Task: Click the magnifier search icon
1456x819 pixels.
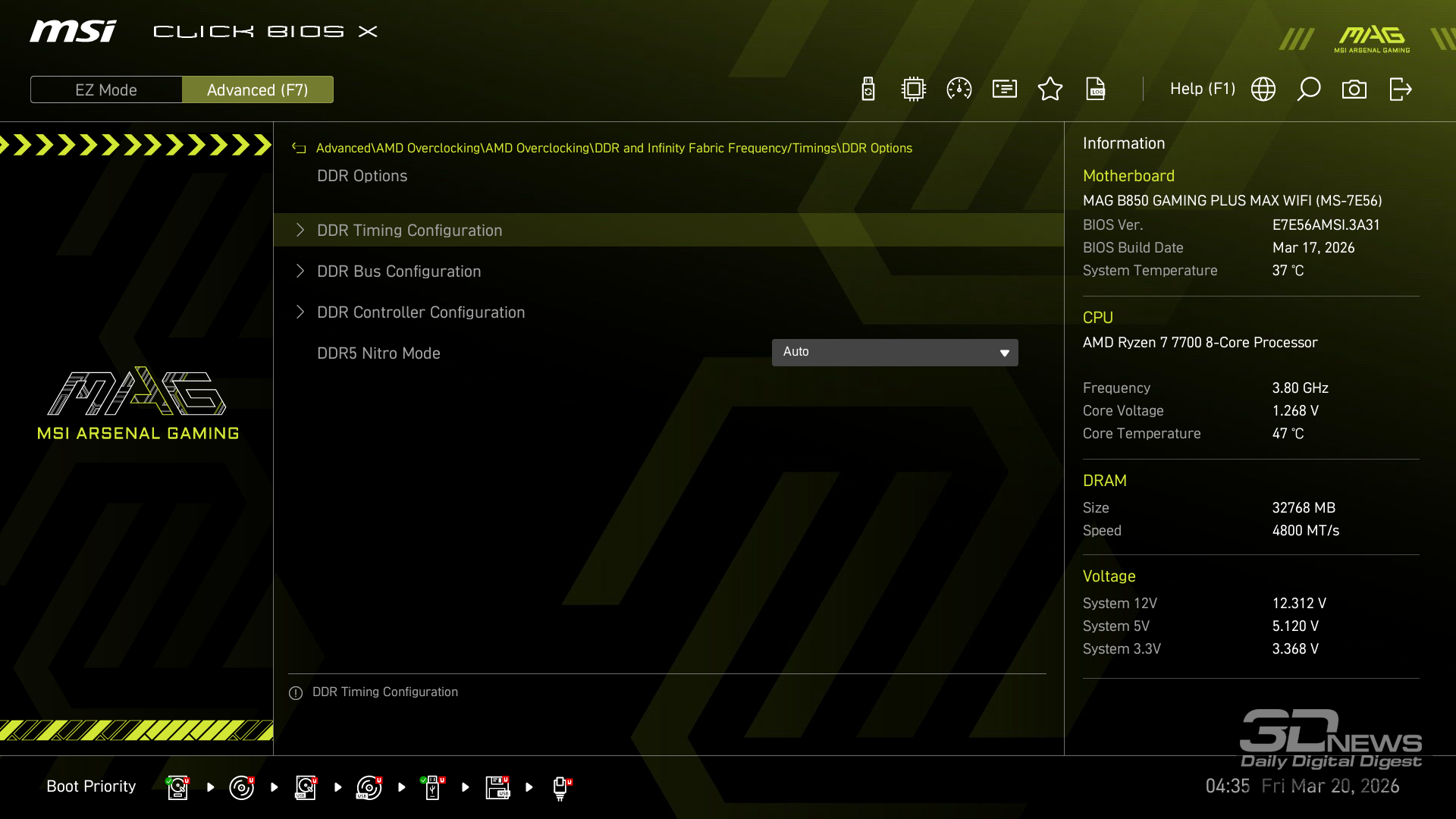Action: (x=1309, y=89)
